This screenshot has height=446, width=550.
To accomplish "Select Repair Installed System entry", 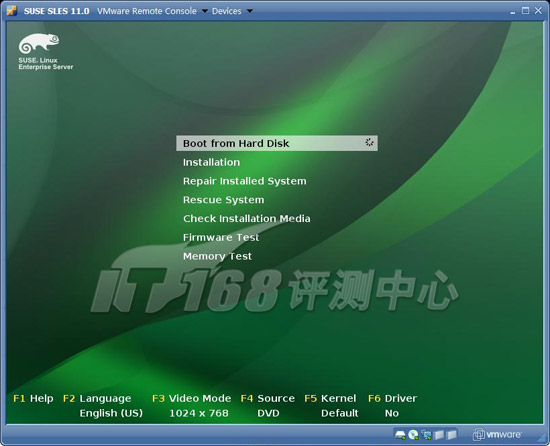I will click(x=244, y=181).
